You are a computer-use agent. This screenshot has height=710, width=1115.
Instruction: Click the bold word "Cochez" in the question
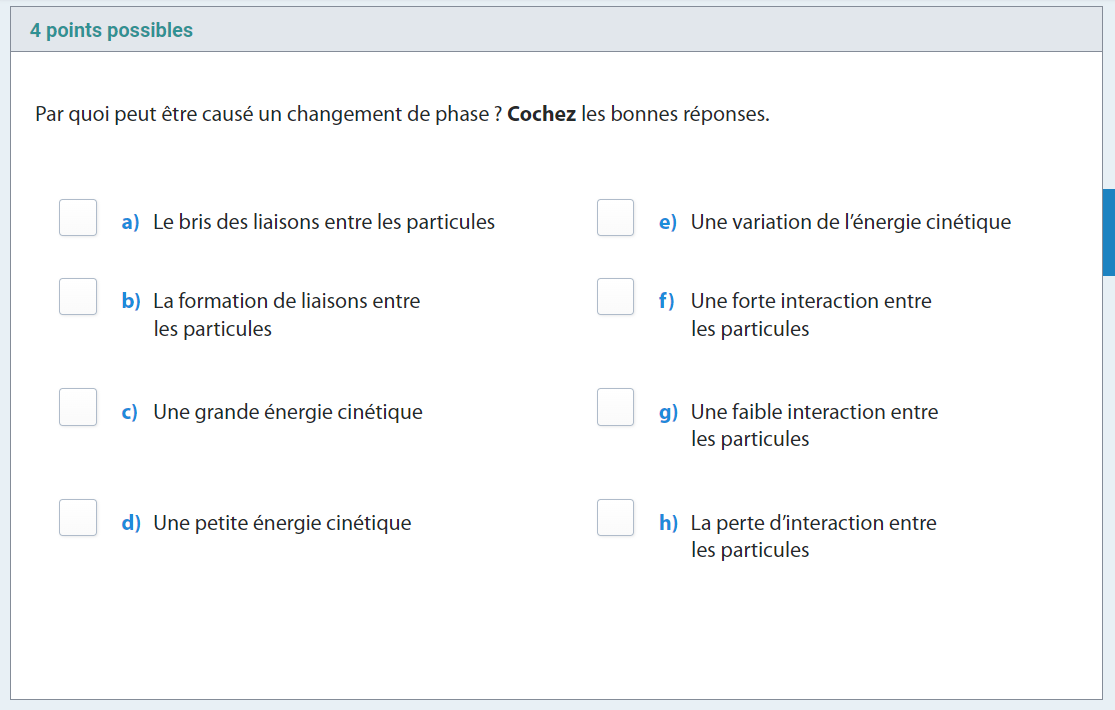[x=541, y=114]
